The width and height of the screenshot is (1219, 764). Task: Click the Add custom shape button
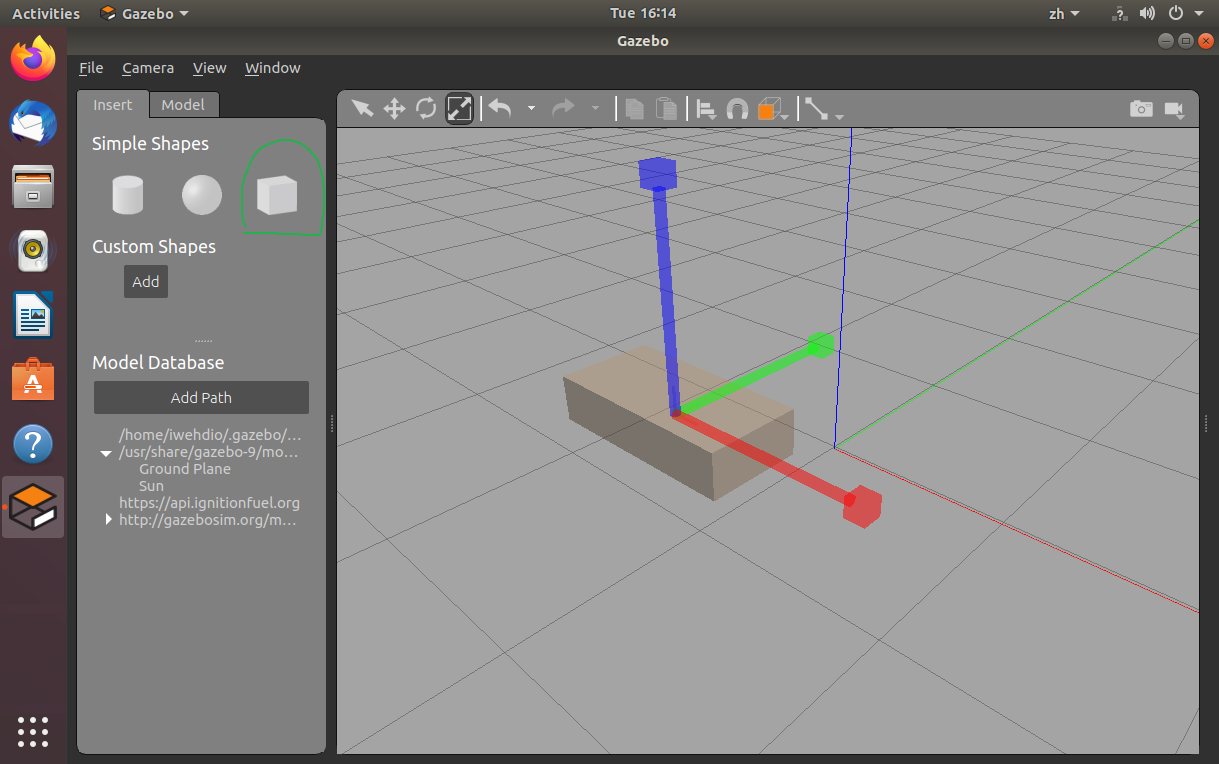(x=146, y=282)
